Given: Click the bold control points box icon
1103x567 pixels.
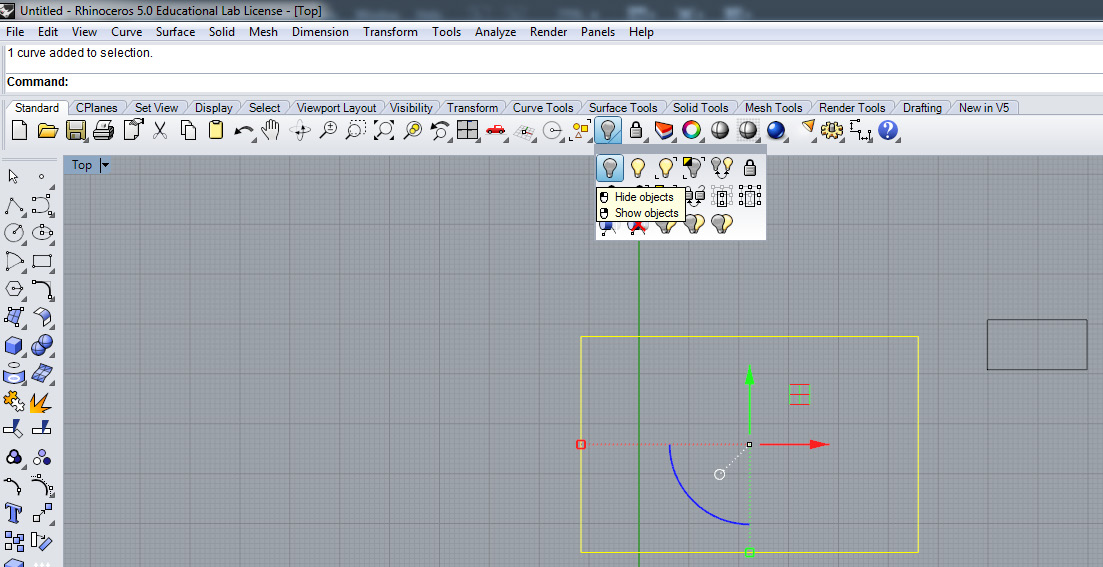Looking at the screenshot, I should coord(750,196).
